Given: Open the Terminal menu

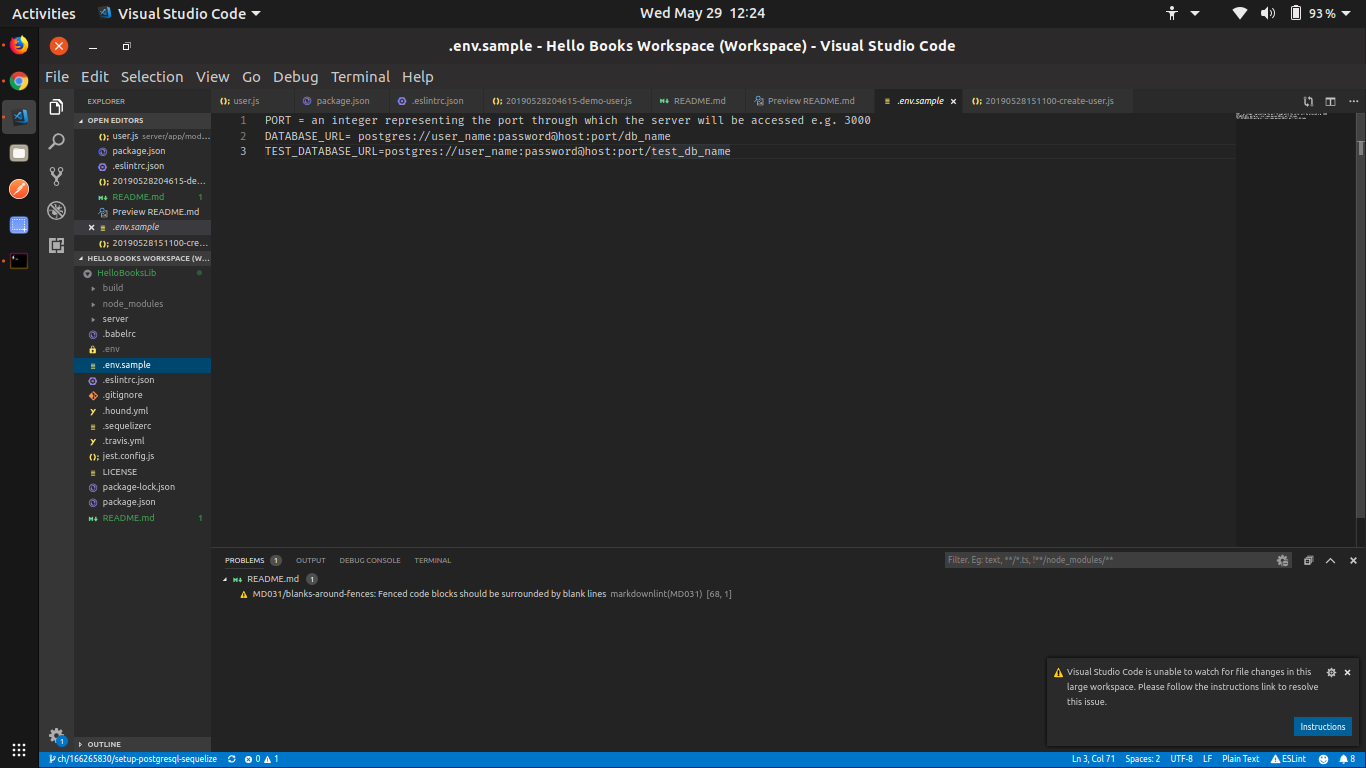Looking at the screenshot, I should [360, 77].
